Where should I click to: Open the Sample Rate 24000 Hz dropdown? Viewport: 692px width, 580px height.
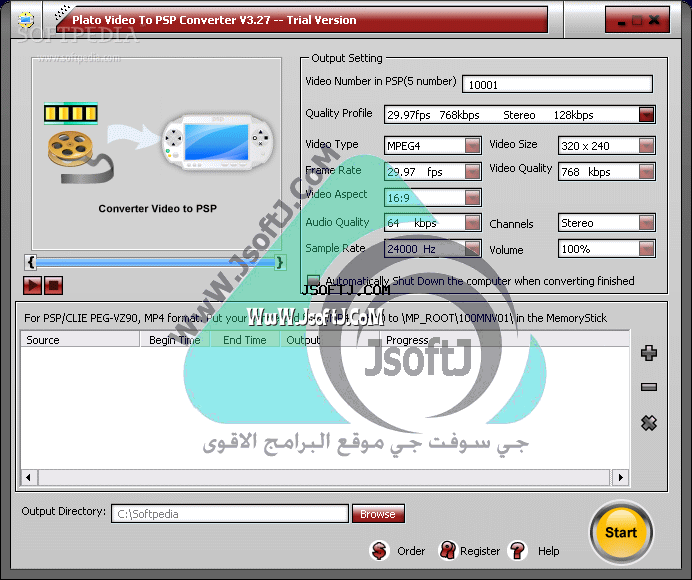click(472, 249)
